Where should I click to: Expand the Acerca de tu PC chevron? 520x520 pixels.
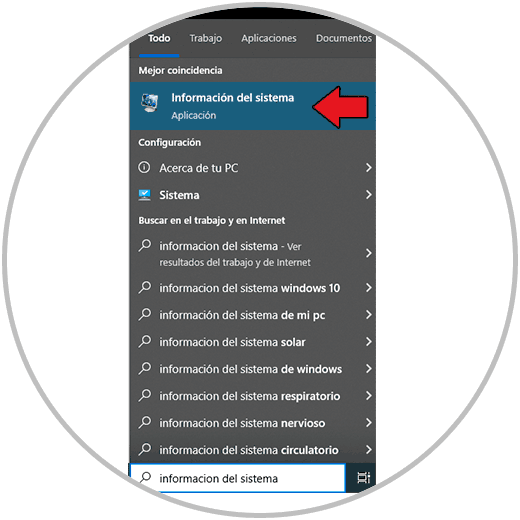coord(368,168)
